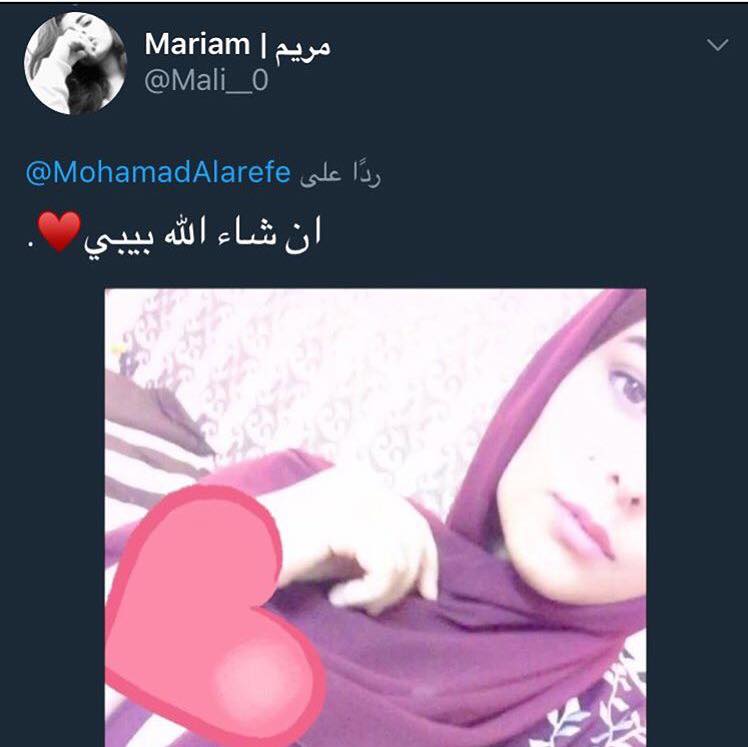Open the @MohamadAlarefe mention link
This screenshot has width=748, height=747.
click(158, 172)
